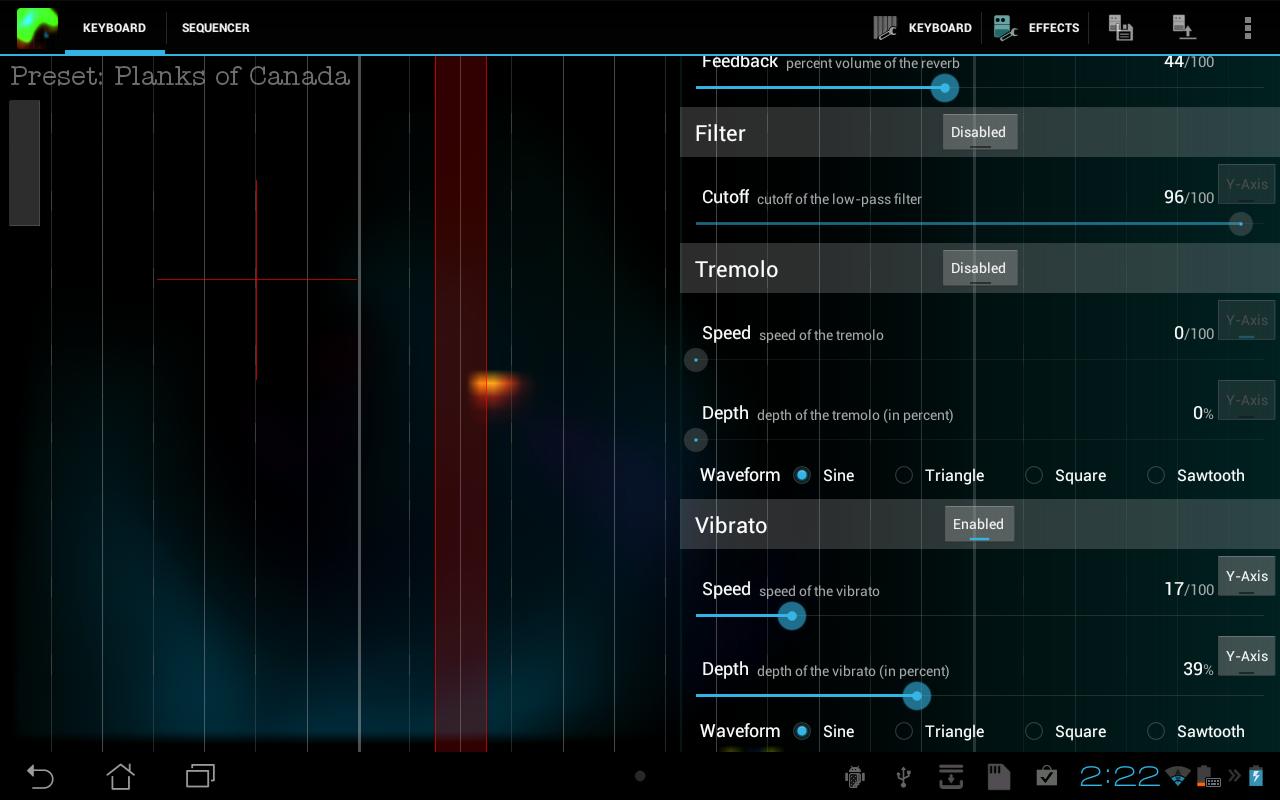
Task: Click the Tremolo Depth slider handle
Action: pyautogui.click(x=696, y=440)
